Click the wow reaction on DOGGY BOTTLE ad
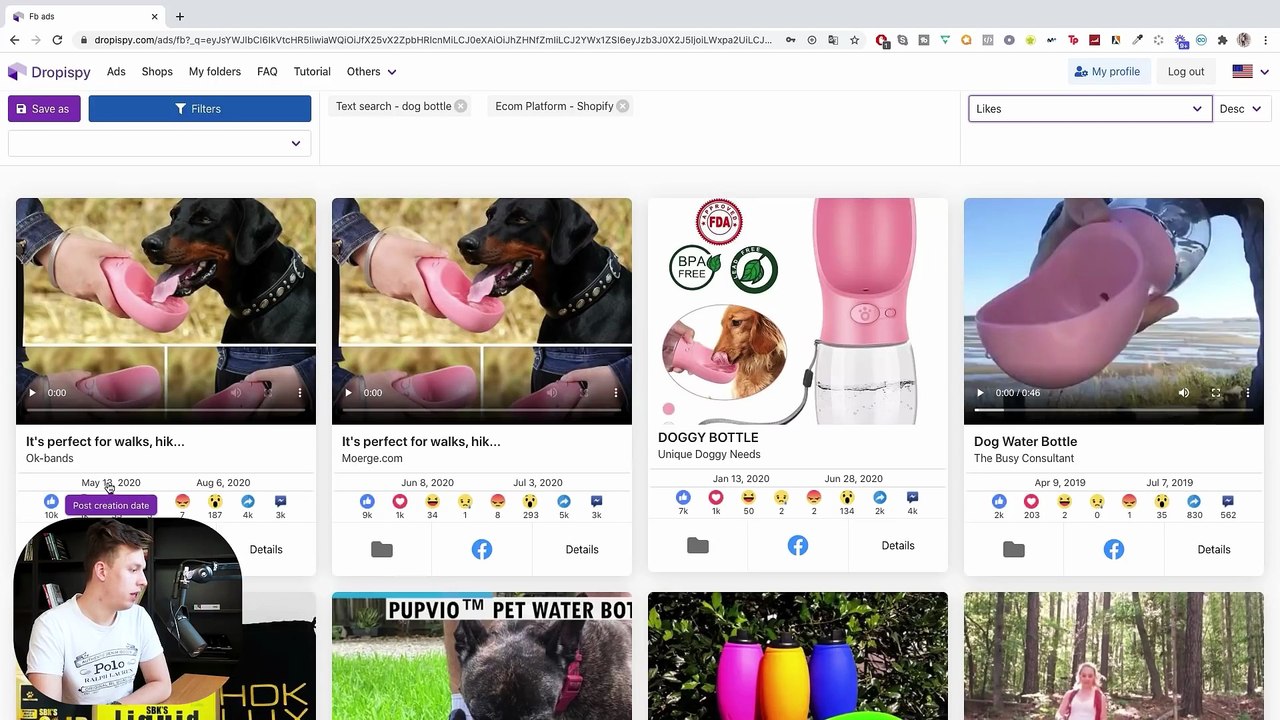1280x720 pixels. point(847,497)
